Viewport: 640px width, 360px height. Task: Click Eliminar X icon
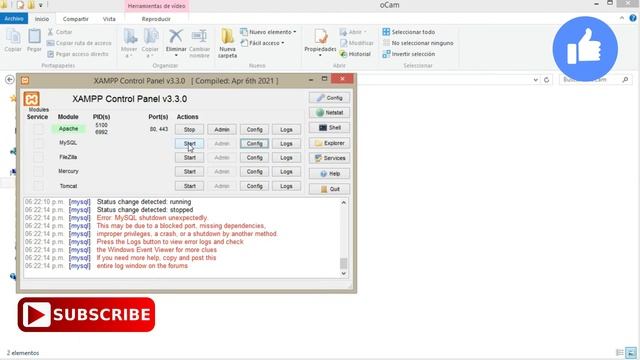tap(176, 42)
